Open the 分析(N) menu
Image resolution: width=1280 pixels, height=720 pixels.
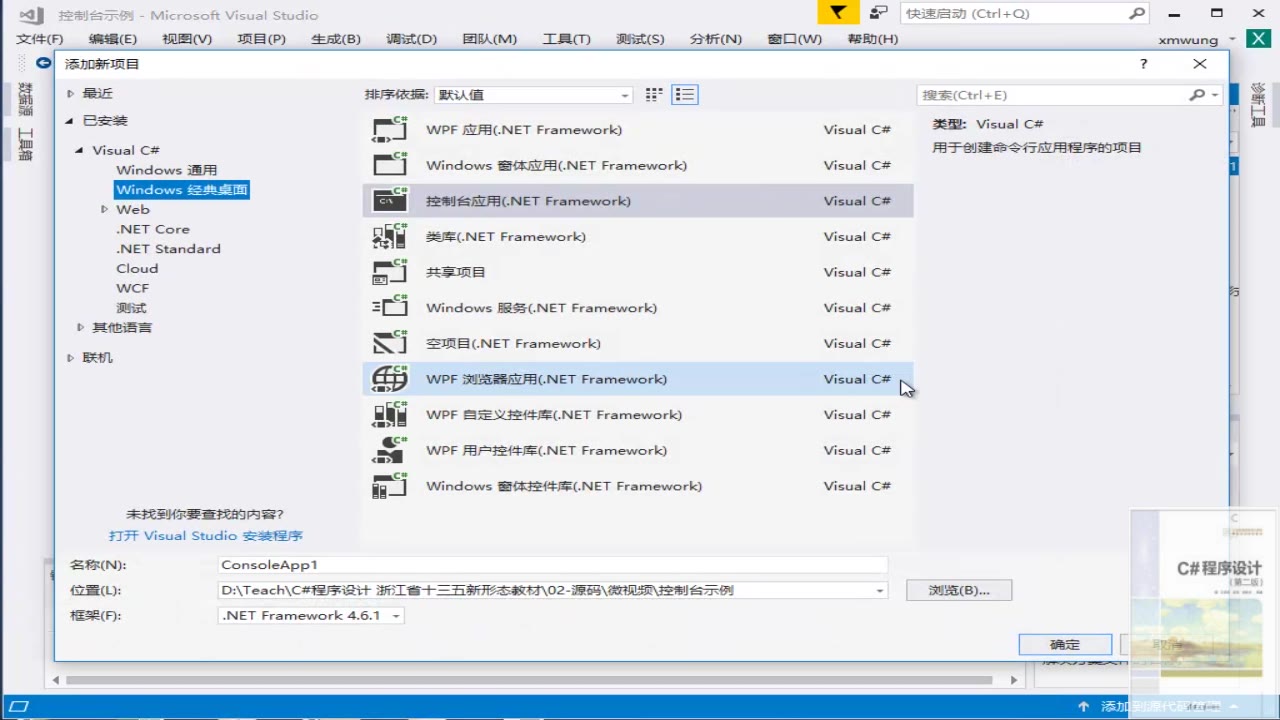pyautogui.click(x=716, y=39)
